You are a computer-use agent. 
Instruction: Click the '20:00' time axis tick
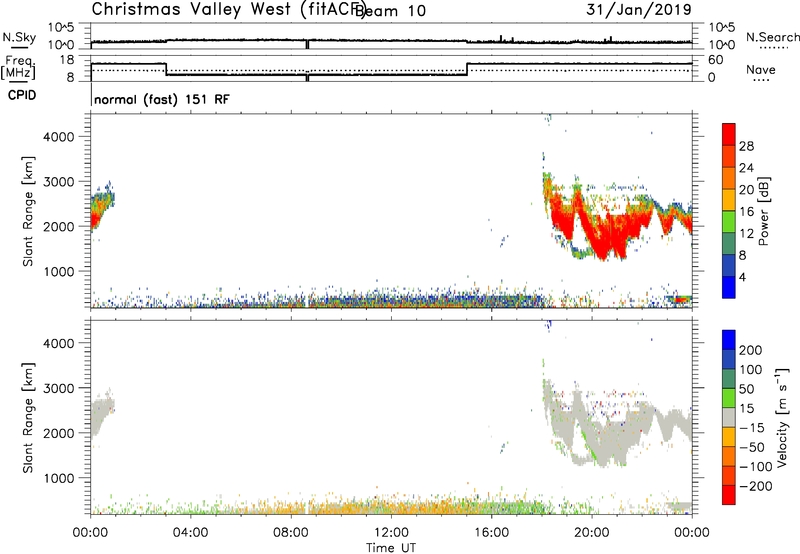tap(592, 533)
